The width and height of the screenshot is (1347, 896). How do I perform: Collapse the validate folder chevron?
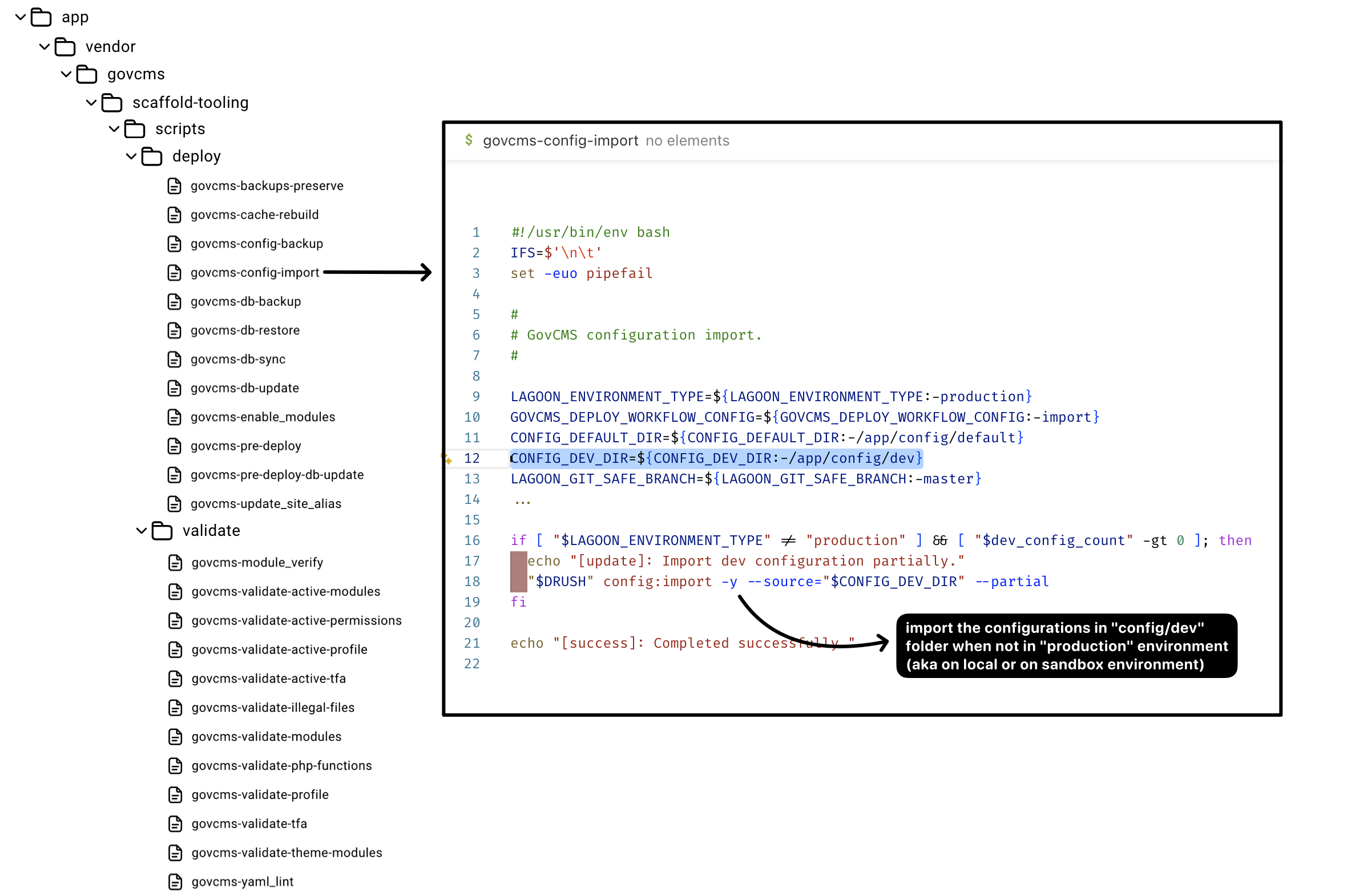click(141, 531)
